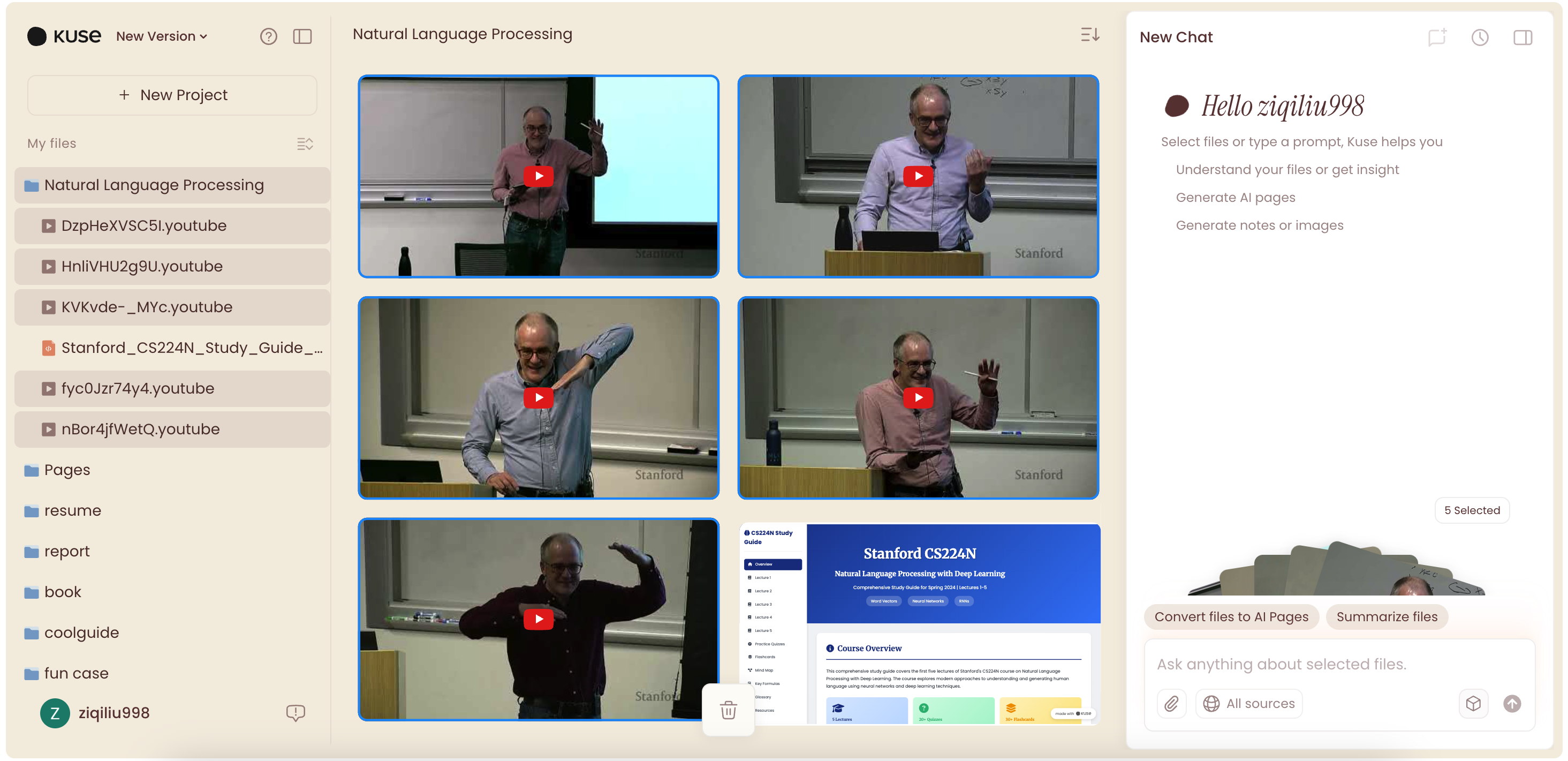Toggle My files list view options
The image size is (1568, 761).
tap(305, 144)
